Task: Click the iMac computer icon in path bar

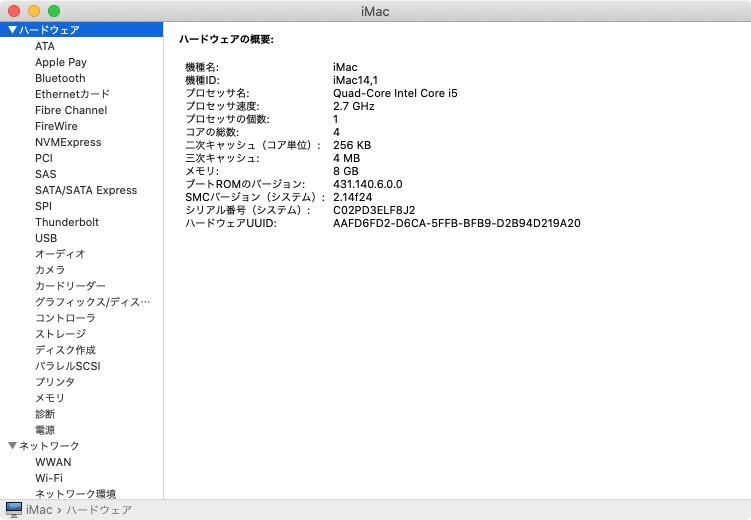Action: click(14, 509)
